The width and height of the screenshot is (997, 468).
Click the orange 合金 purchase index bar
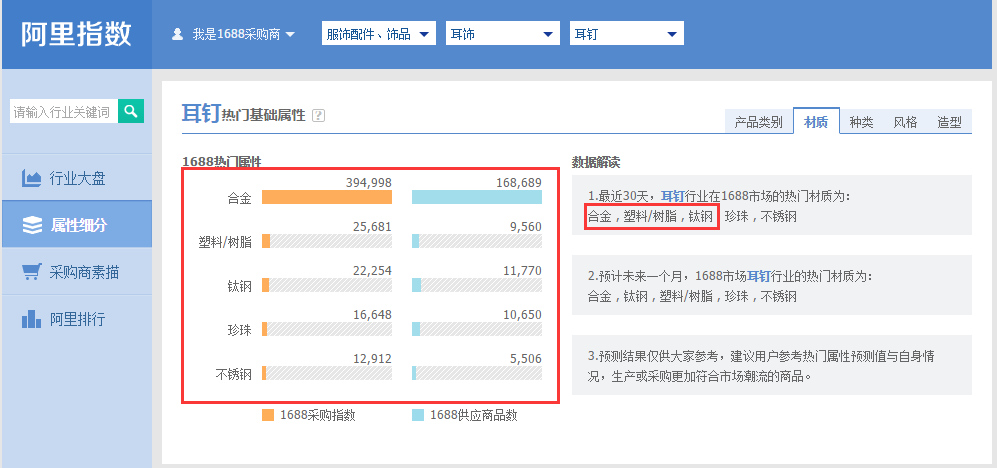point(326,197)
